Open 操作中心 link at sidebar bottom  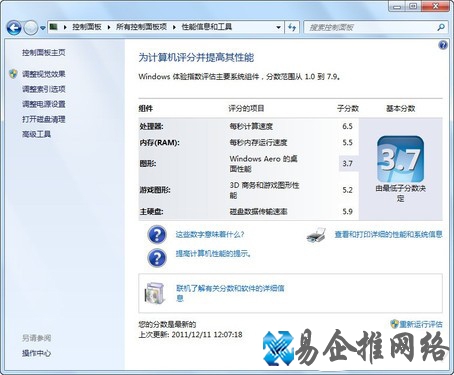pos(36,353)
